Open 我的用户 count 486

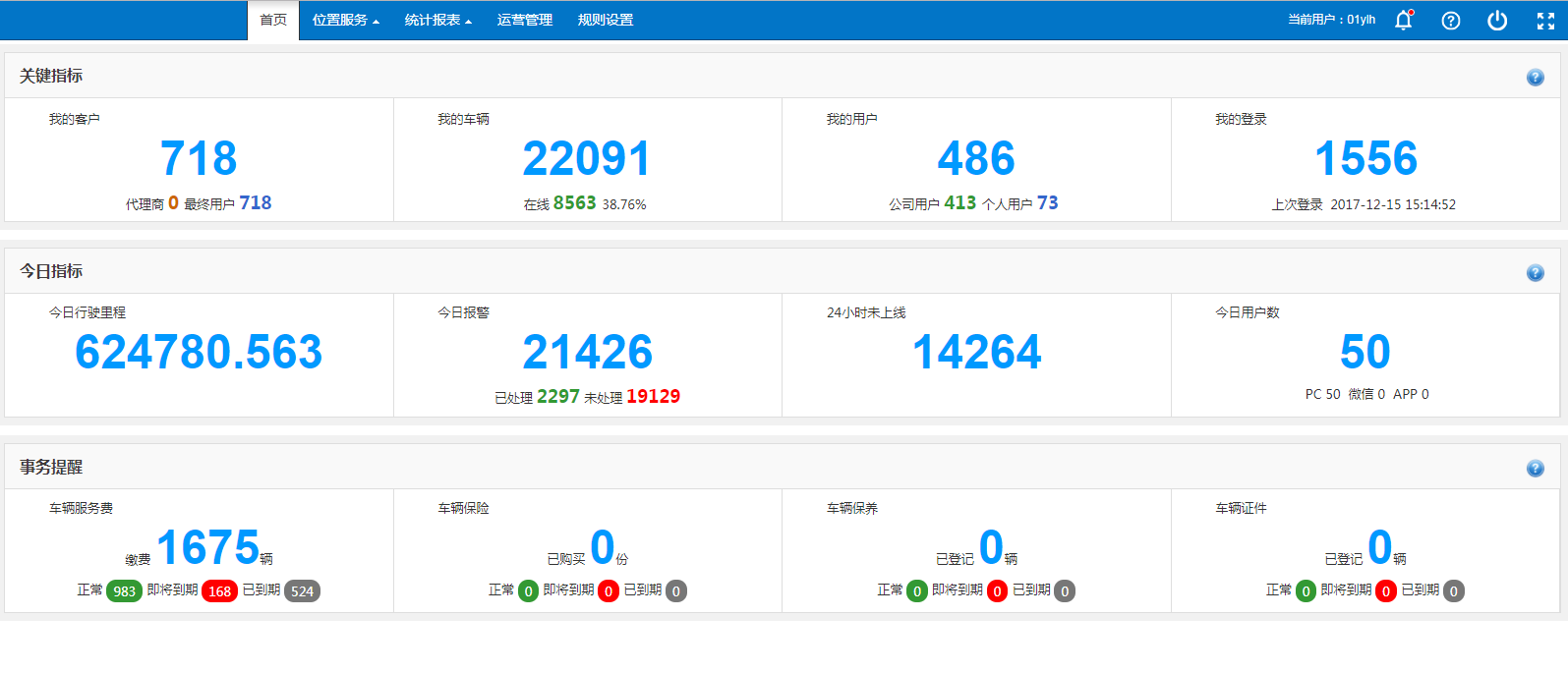point(976,158)
